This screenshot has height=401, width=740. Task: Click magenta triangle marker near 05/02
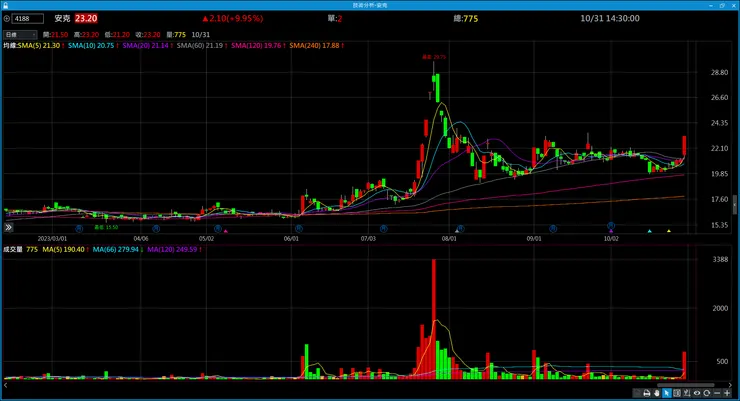tap(226, 231)
